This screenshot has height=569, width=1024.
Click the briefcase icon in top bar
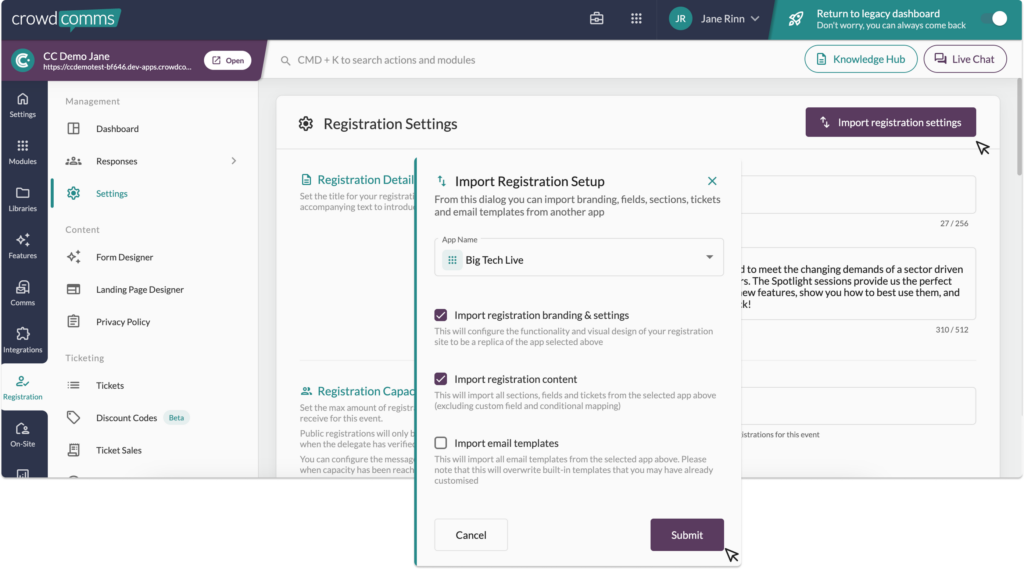click(597, 19)
